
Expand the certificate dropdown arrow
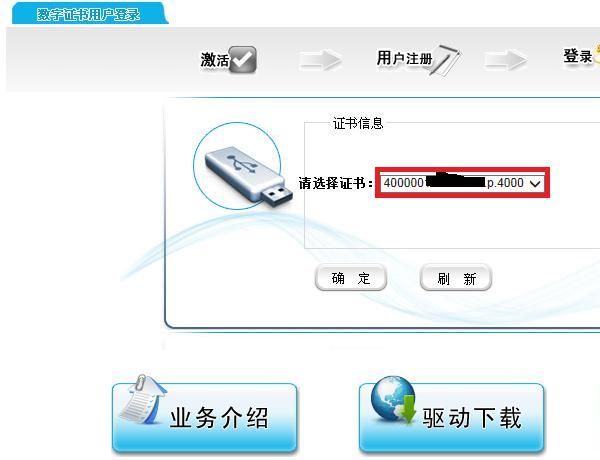tap(535, 183)
